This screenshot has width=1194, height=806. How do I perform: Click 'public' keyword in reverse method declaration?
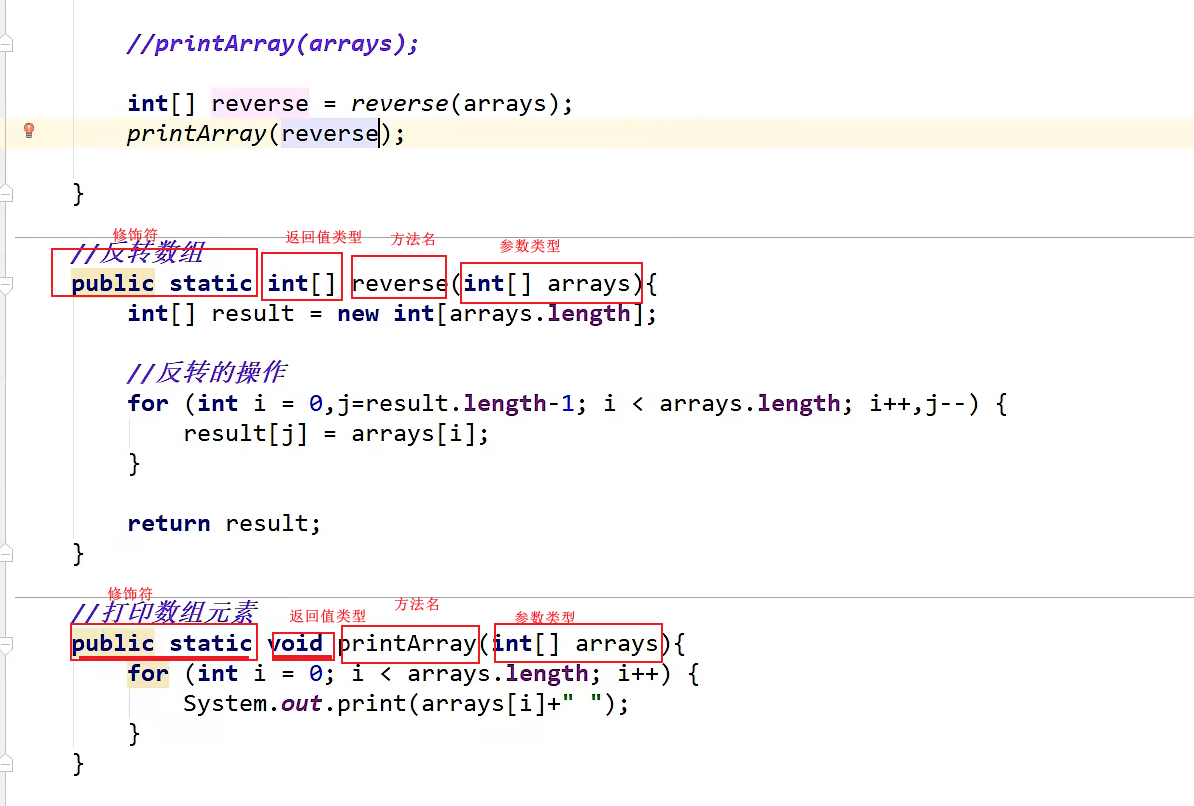pyautogui.click(x=113, y=283)
